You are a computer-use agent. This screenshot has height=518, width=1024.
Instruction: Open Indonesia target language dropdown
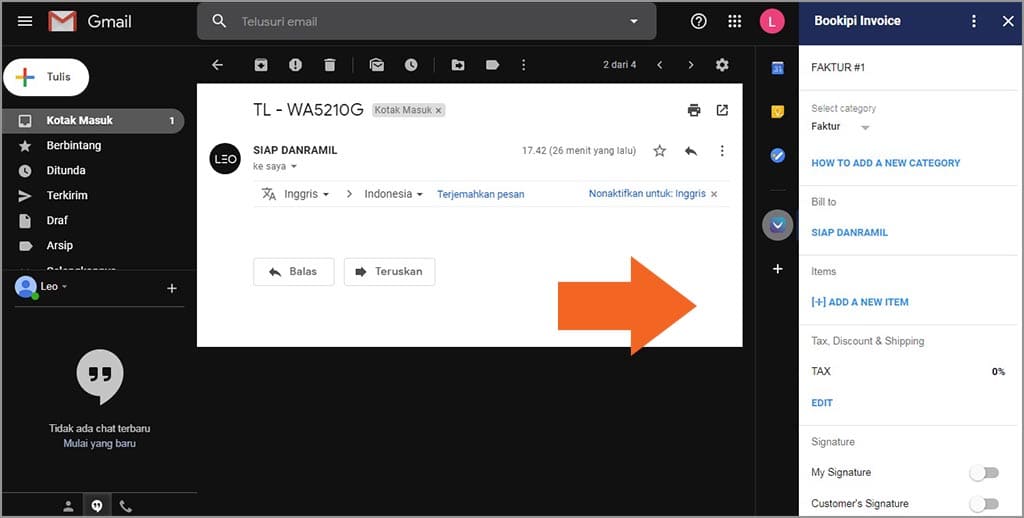394,194
